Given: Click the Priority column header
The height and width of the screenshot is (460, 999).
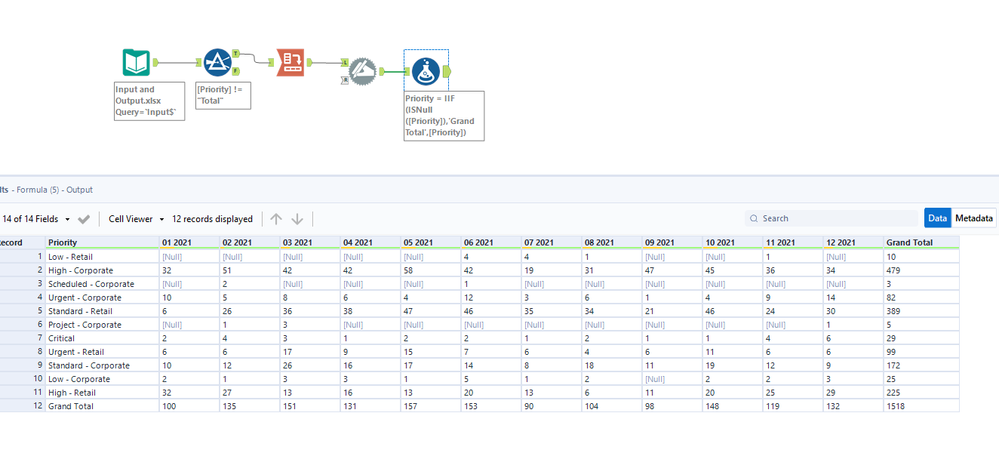Looking at the screenshot, I should click(102, 242).
